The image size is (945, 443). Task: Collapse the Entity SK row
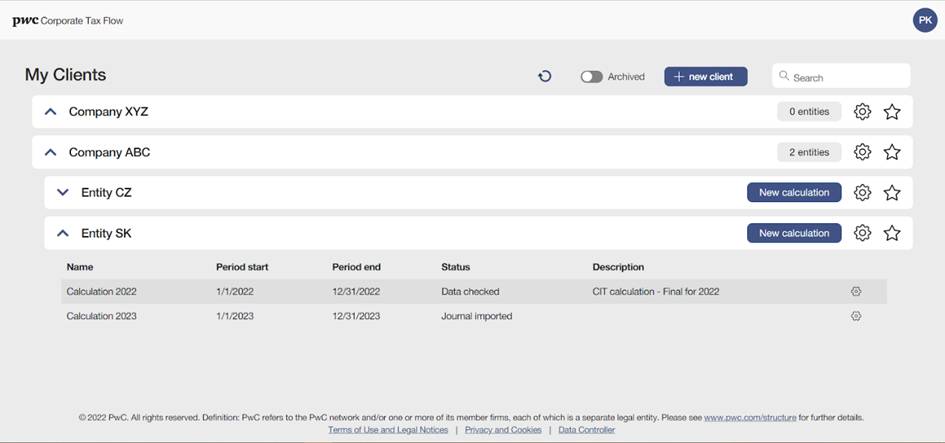[63, 233]
